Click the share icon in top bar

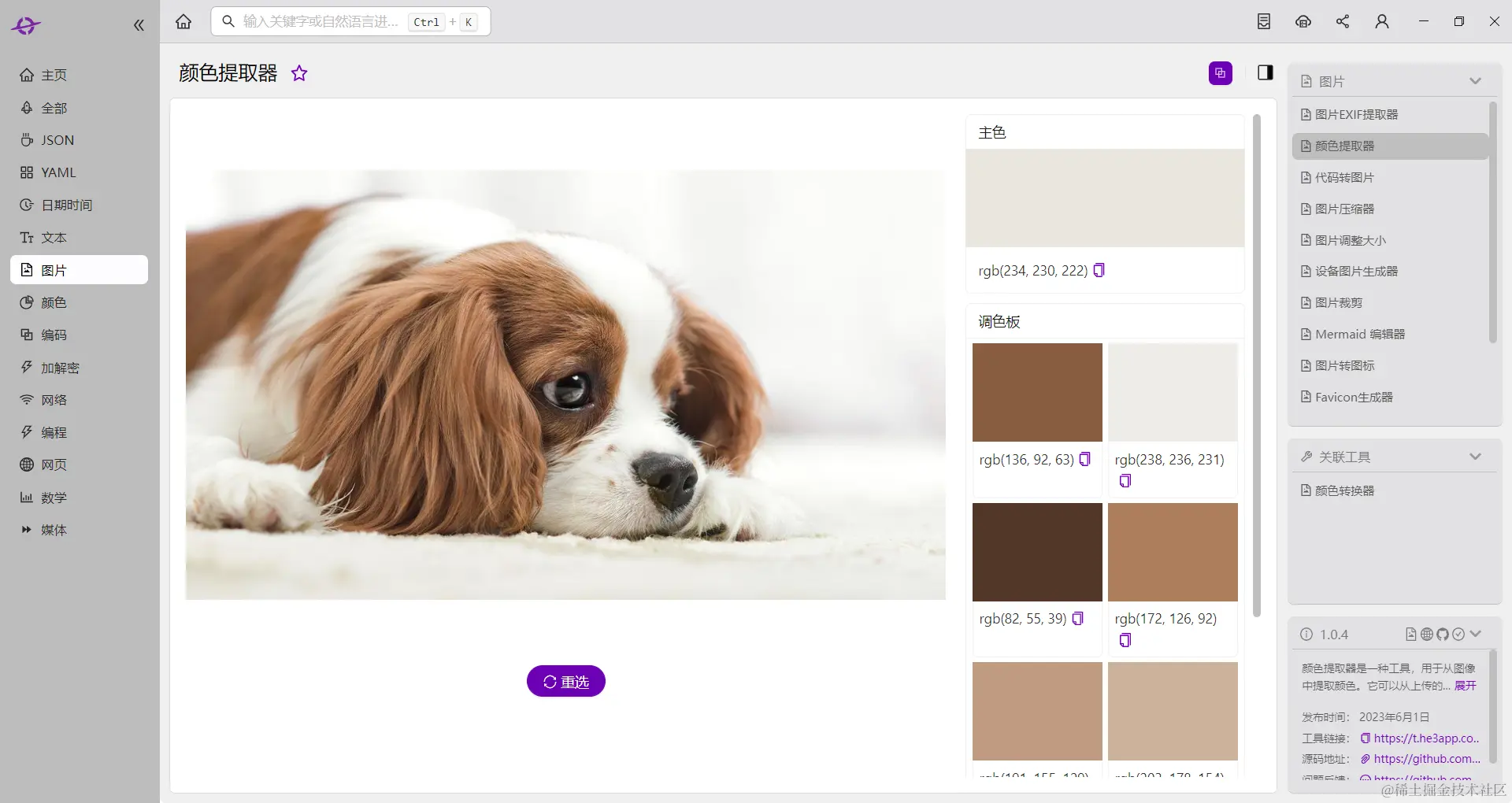[1343, 22]
